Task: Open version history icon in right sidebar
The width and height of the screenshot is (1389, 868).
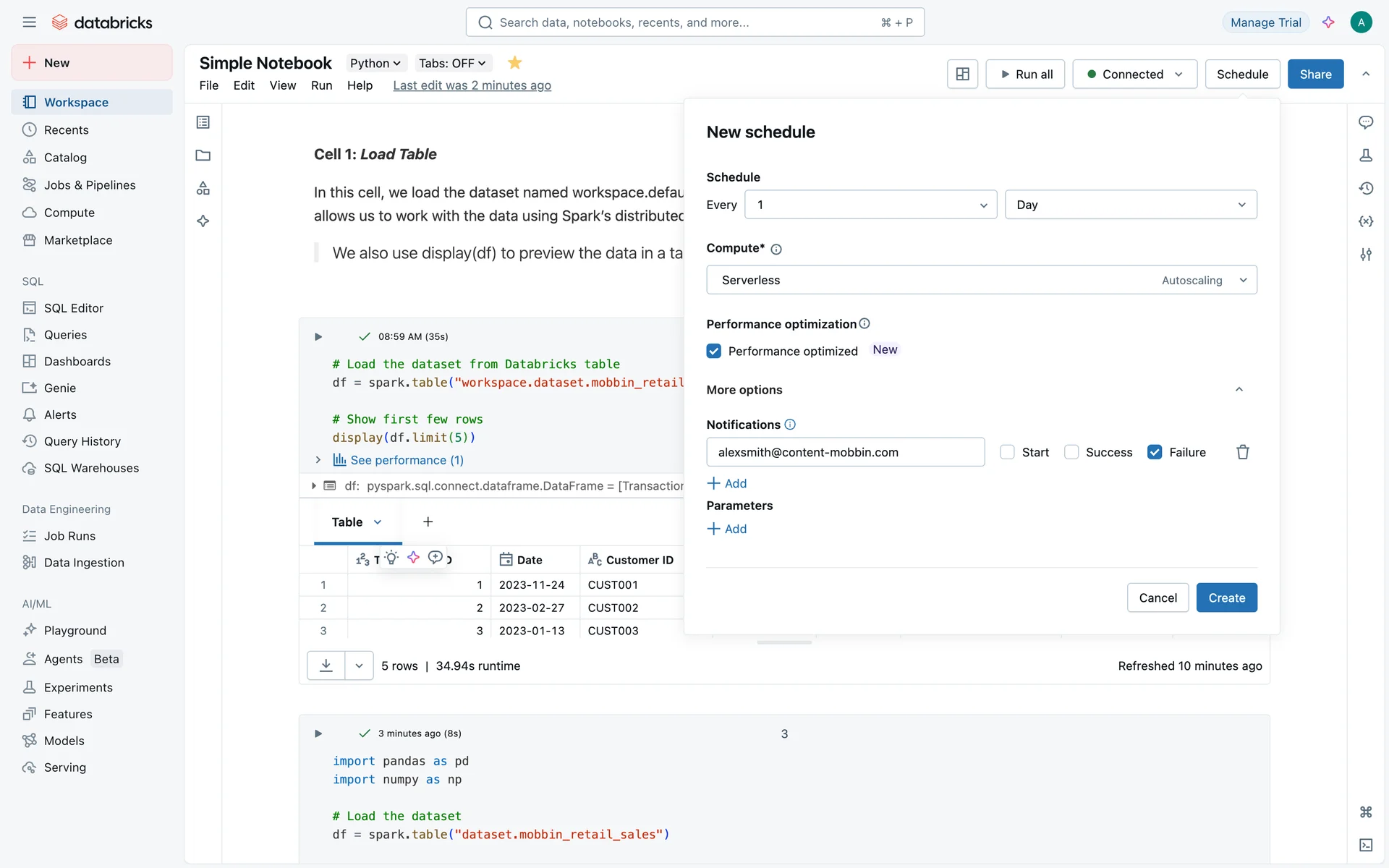Action: (x=1365, y=188)
